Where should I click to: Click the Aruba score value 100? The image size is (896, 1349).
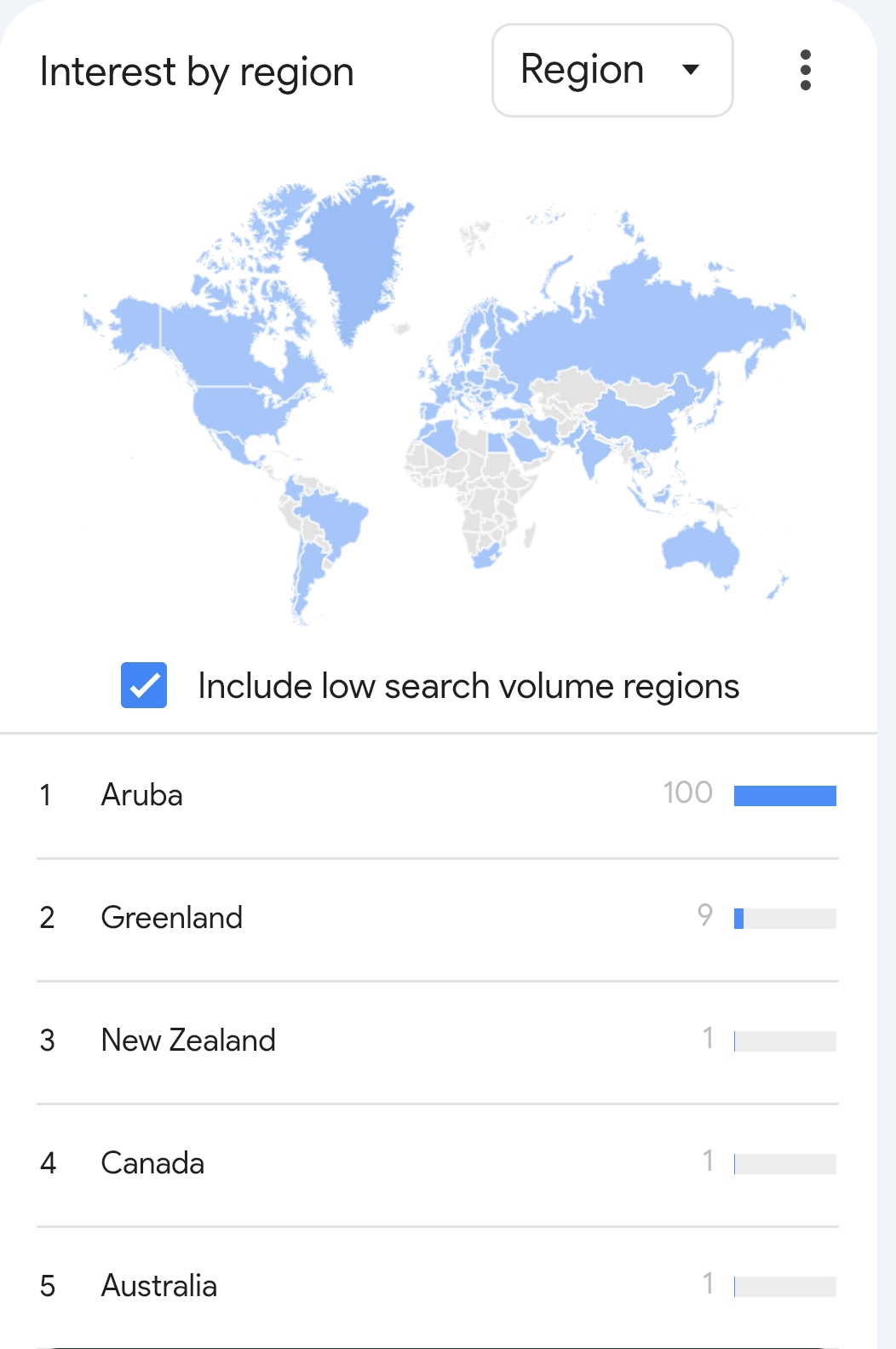(x=687, y=793)
